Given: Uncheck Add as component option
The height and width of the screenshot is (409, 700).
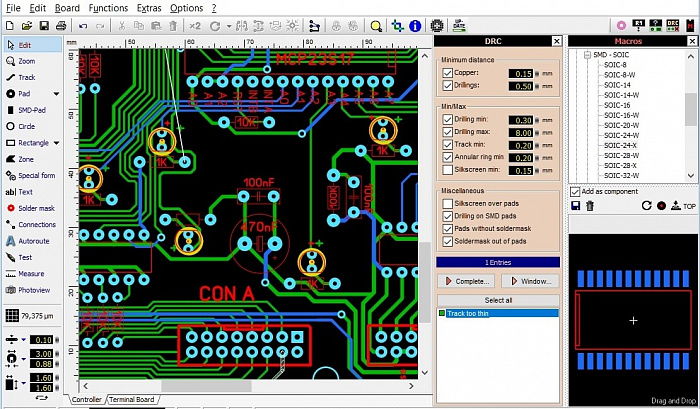Looking at the screenshot, I should [x=575, y=191].
